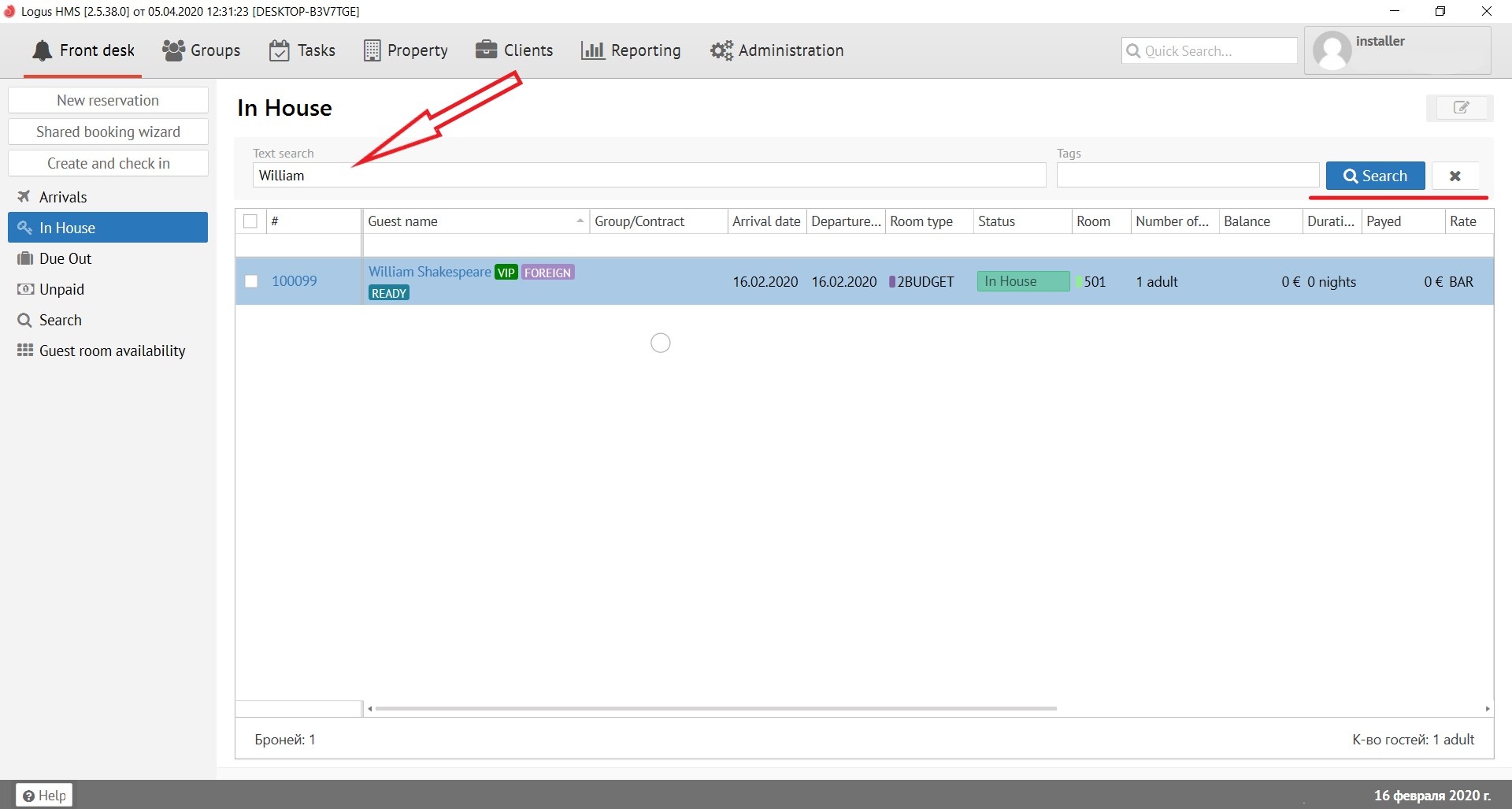Click the scrollbar right arrow

point(1487,708)
